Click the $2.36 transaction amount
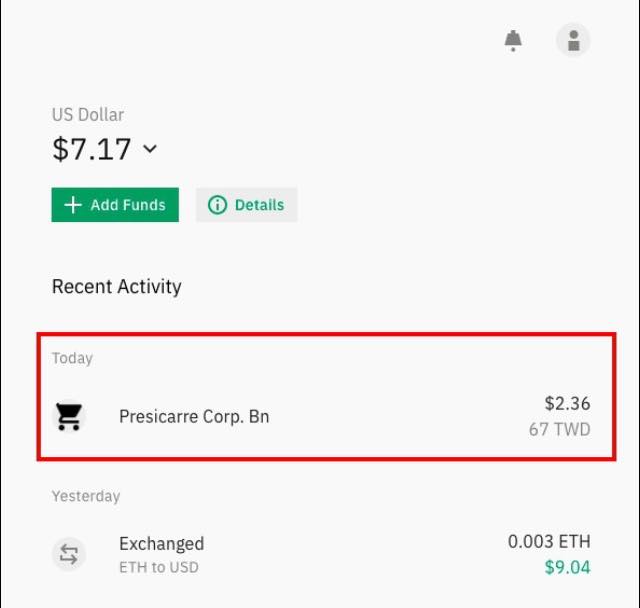640x608 pixels. click(x=567, y=404)
